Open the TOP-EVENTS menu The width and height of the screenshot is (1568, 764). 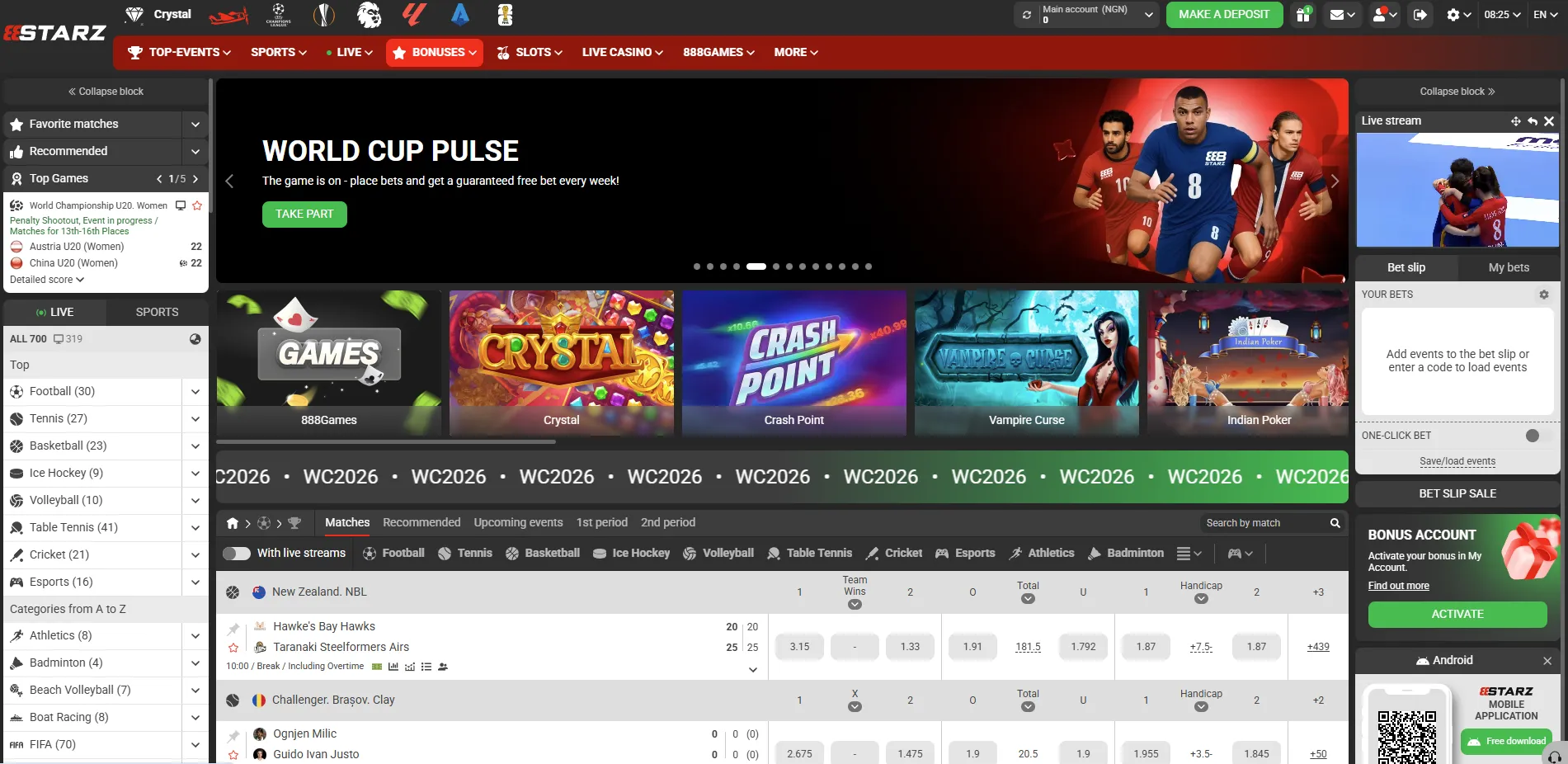(x=179, y=52)
